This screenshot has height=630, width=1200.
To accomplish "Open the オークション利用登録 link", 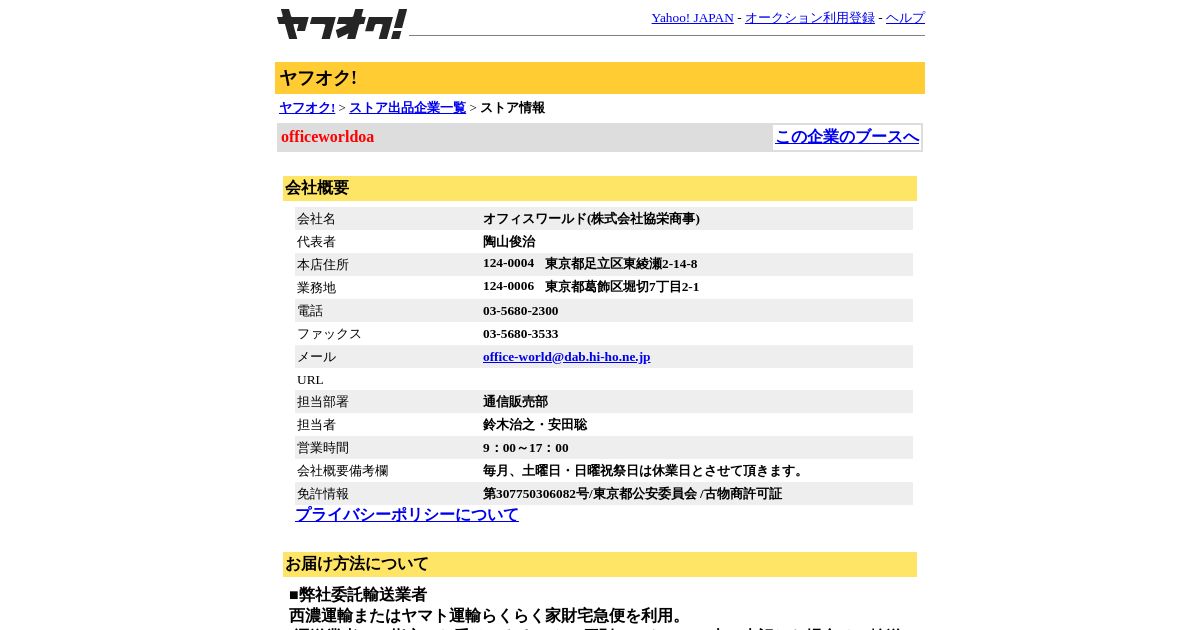I will [809, 18].
